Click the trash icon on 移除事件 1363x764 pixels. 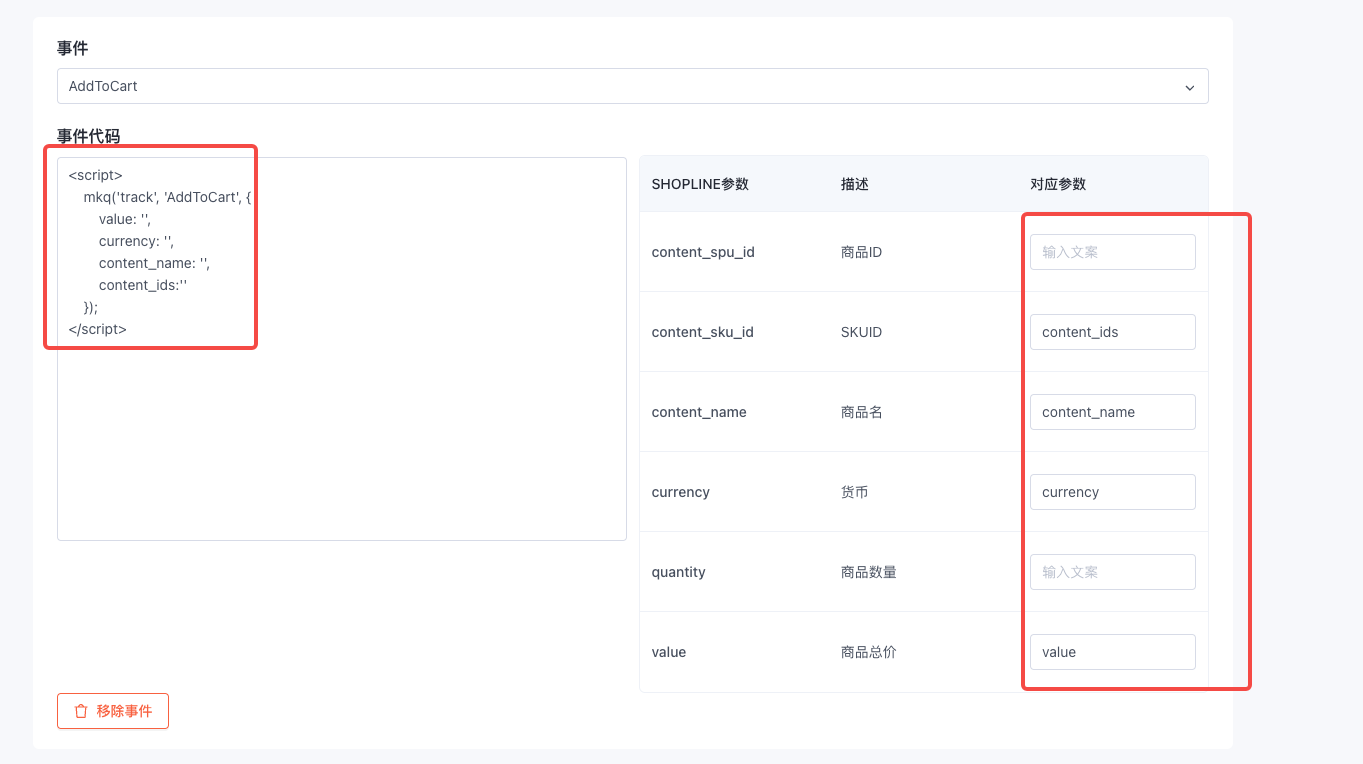click(81, 711)
